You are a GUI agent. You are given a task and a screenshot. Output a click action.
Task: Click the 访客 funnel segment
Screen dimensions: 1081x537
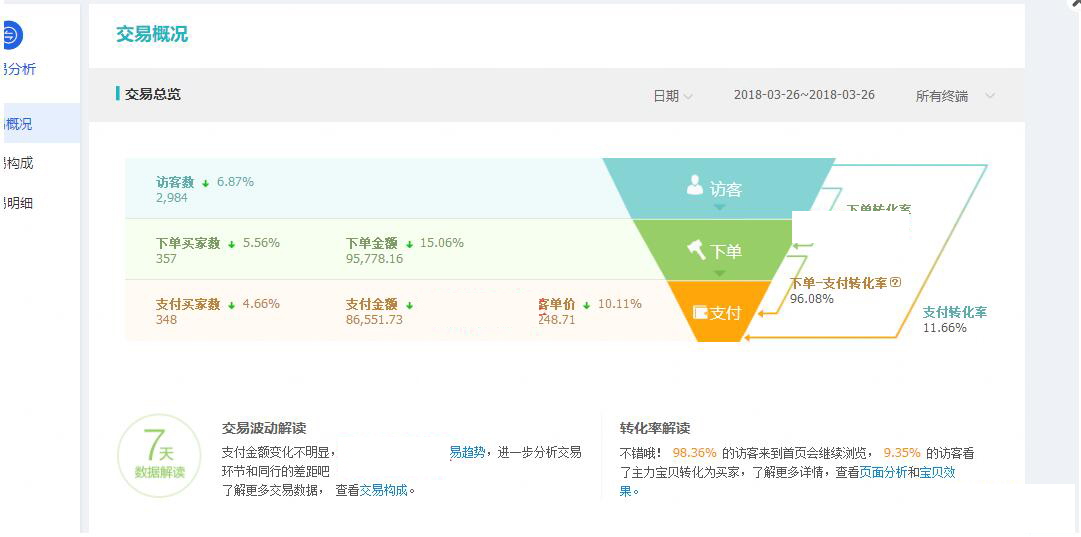[719, 188]
